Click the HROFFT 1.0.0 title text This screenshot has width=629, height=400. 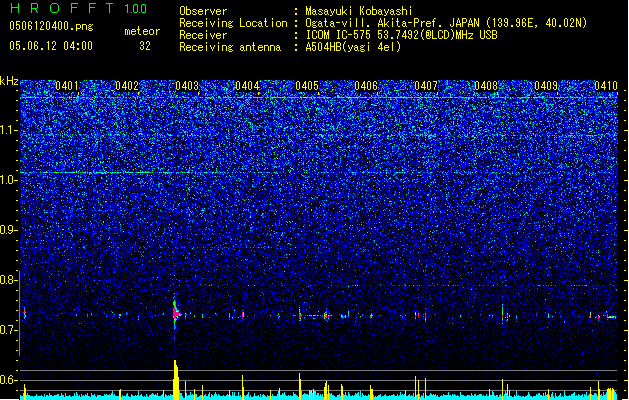point(79,8)
